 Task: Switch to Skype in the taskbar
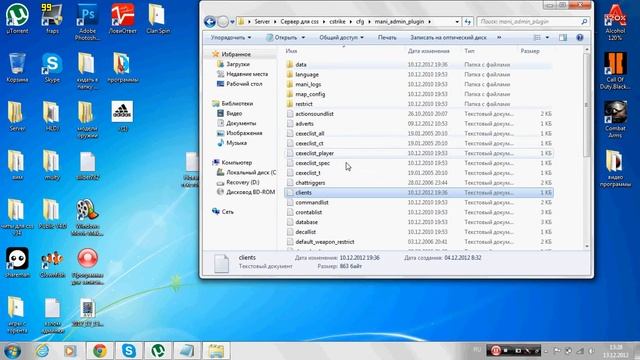click(x=129, y=351)
